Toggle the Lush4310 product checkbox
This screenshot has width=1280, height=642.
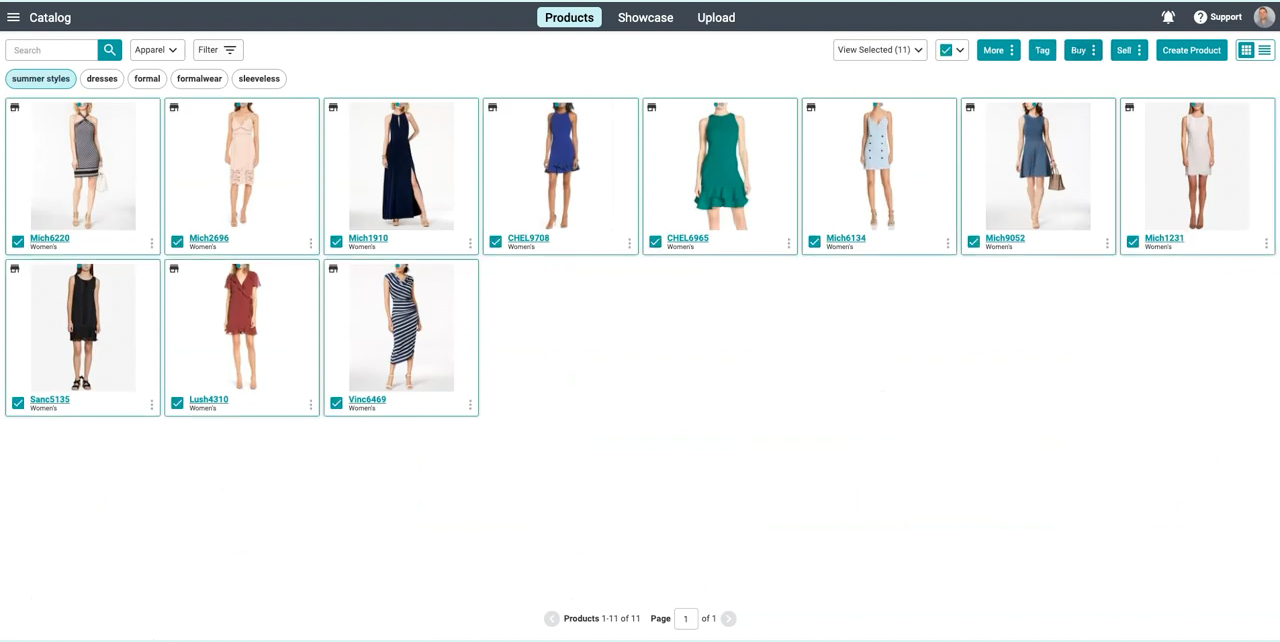(x=177, y=403)
